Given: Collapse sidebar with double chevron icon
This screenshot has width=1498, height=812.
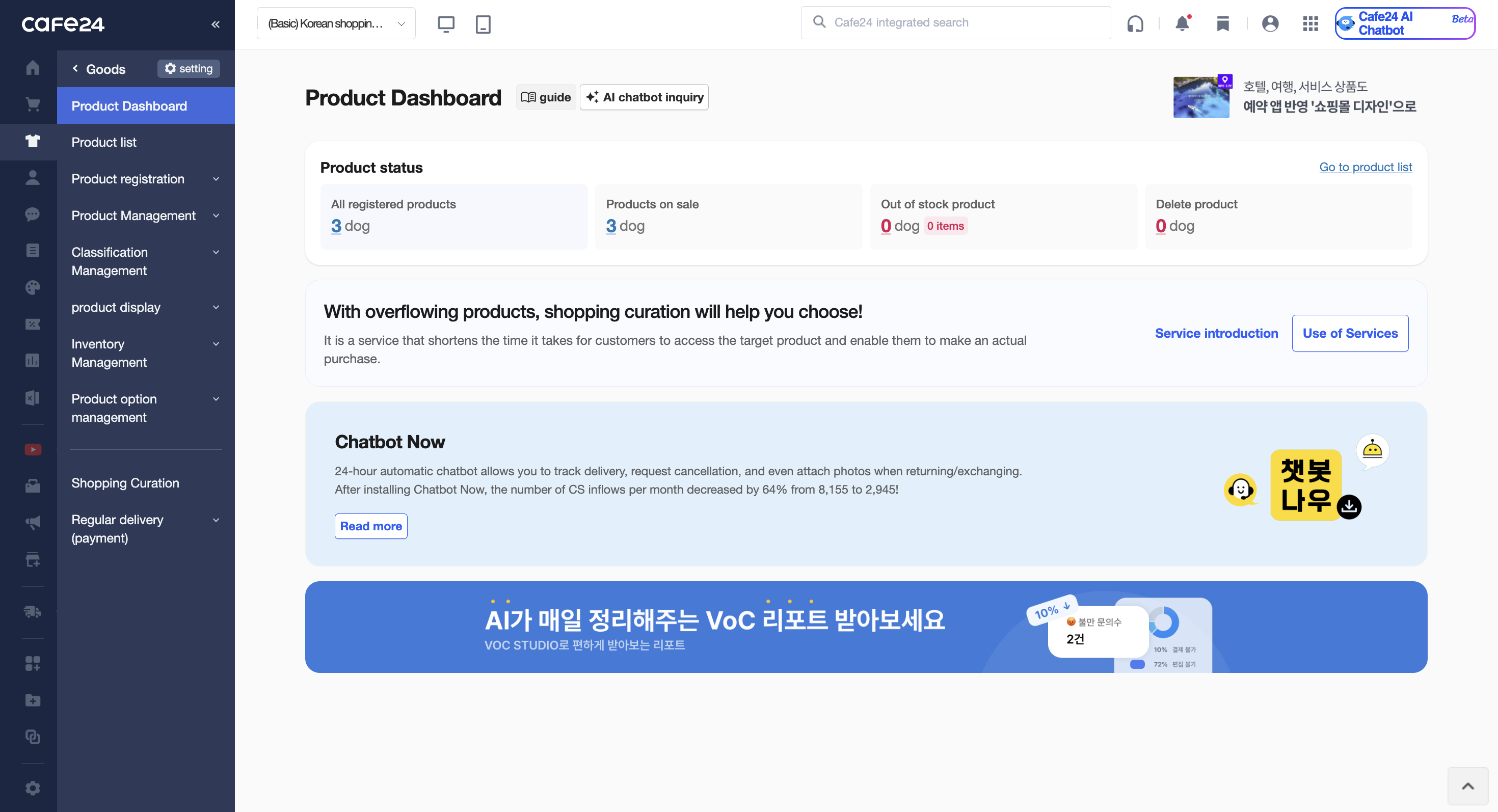Looking at the screenshot, I should coord(215,24).
